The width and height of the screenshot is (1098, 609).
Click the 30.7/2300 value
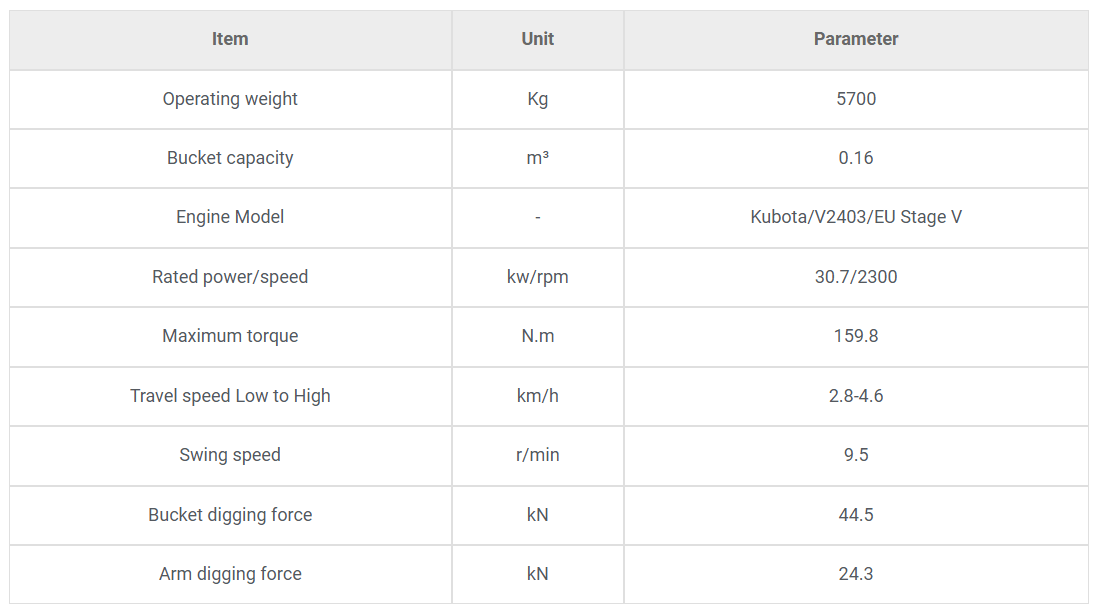tap(856, 277)
